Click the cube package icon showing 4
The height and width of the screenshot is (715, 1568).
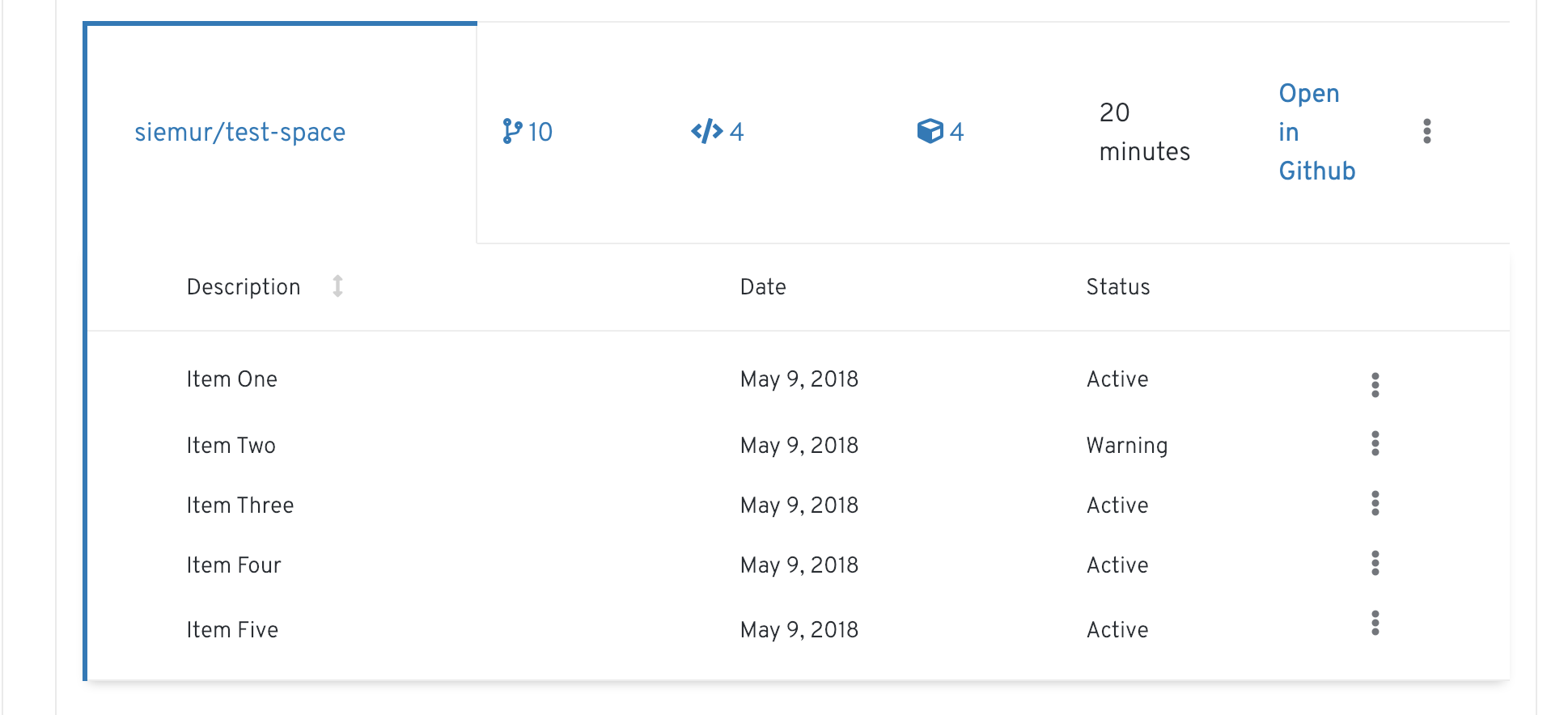[x=930, y=131]
